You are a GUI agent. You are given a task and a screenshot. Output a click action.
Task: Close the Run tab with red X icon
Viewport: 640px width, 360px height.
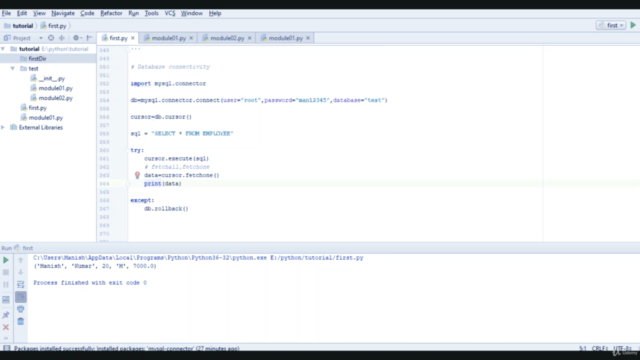[6, 327]
